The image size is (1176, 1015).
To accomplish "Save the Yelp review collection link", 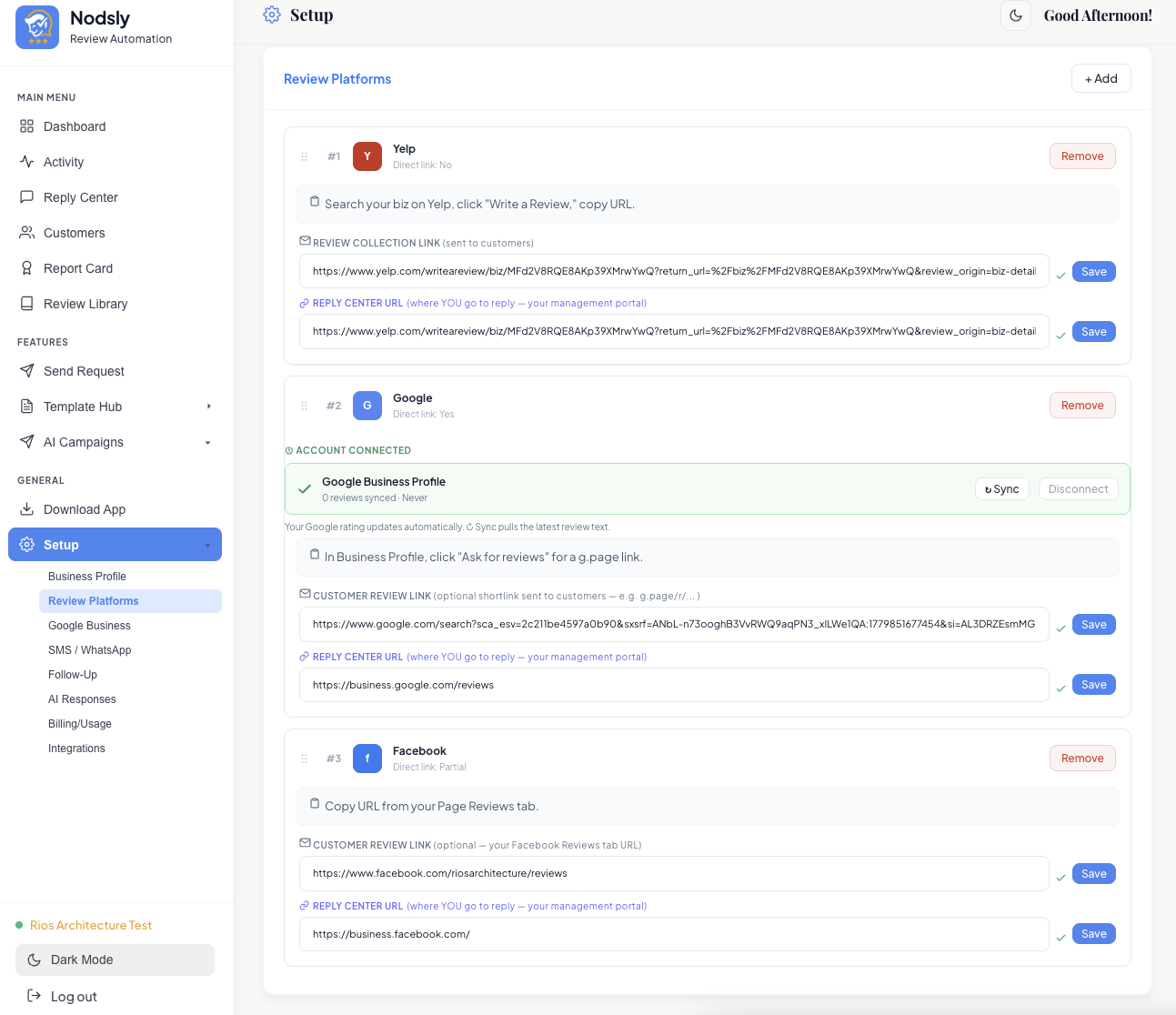I will tap(1093, 272).
